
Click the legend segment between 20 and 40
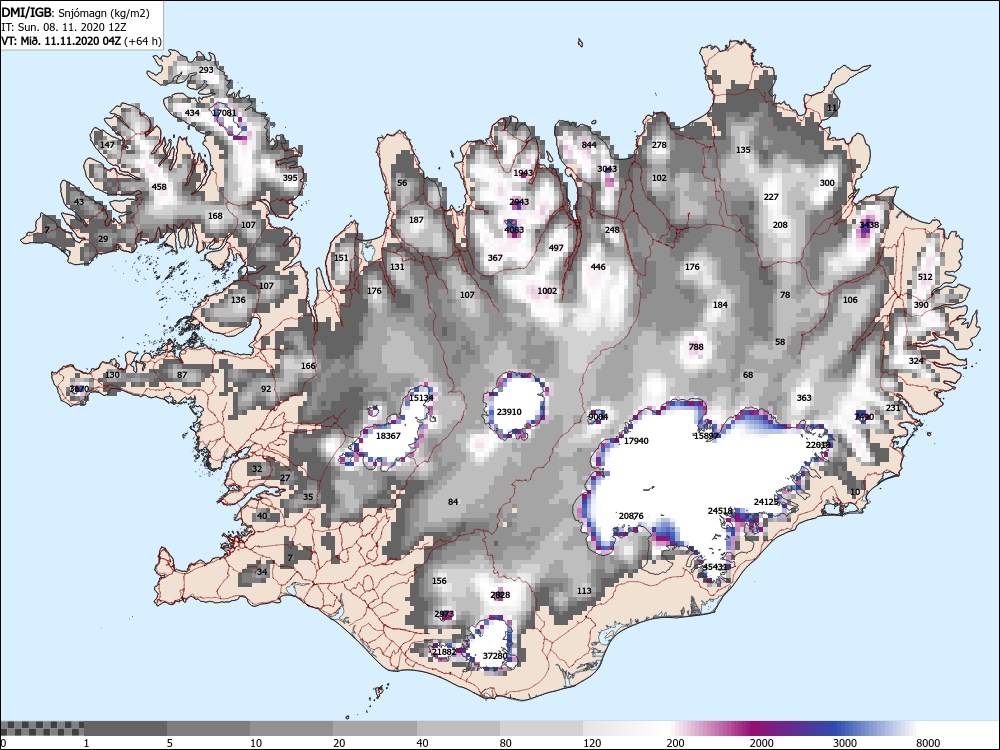pyautogui.click(x=375, y=728)
